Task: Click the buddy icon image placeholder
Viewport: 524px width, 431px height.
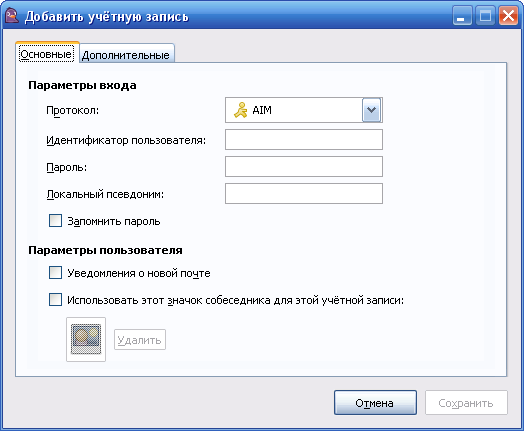Action: [x=86, y=339]
